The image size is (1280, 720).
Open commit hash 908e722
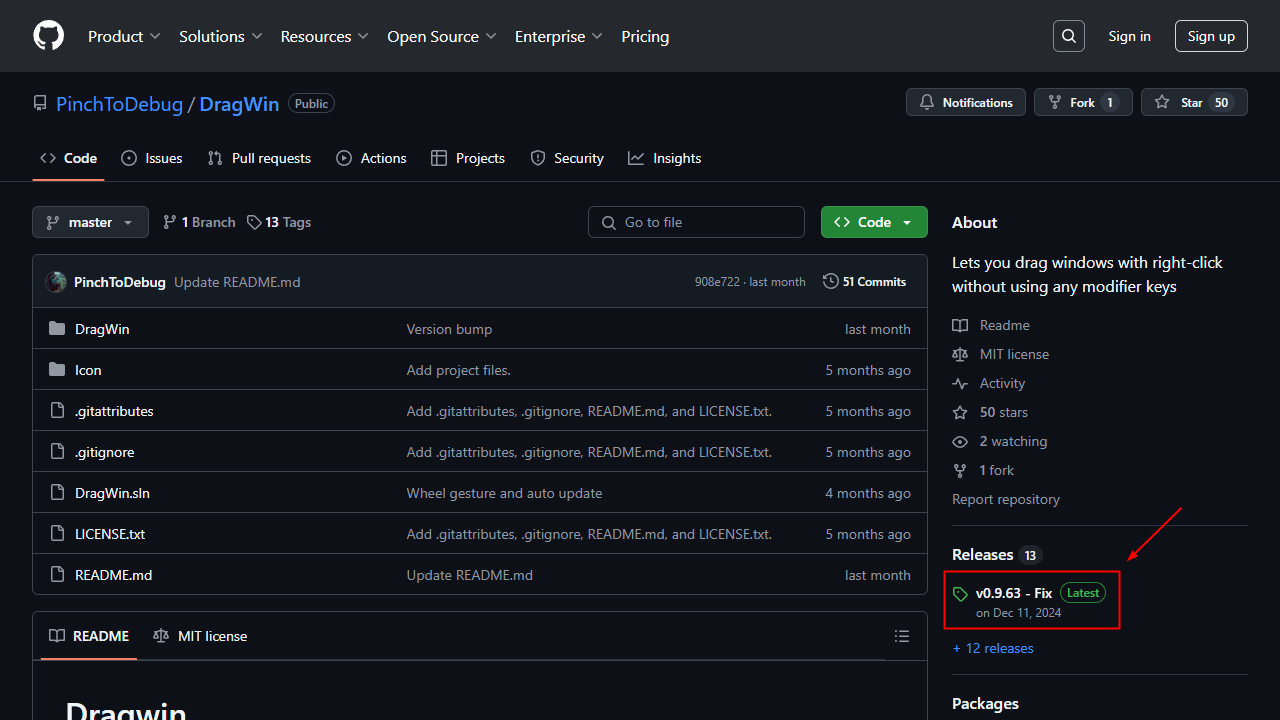pos(717,282)
